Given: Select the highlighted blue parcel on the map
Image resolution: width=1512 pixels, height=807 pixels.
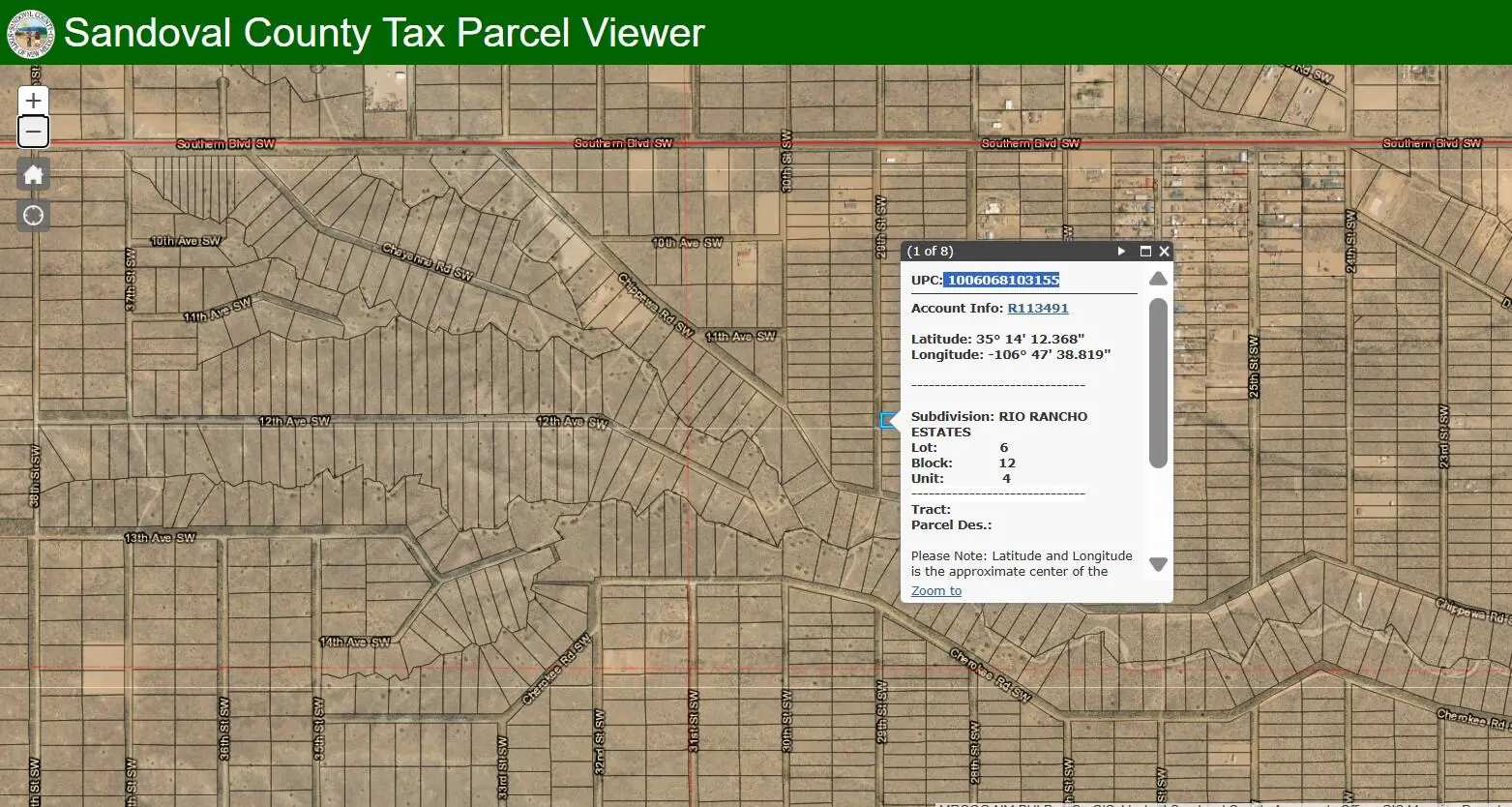Looking at the screenshot, I should (887, 420).
